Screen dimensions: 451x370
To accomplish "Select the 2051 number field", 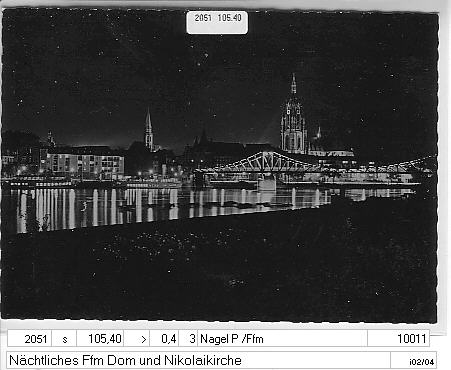I will coord(29,339).
